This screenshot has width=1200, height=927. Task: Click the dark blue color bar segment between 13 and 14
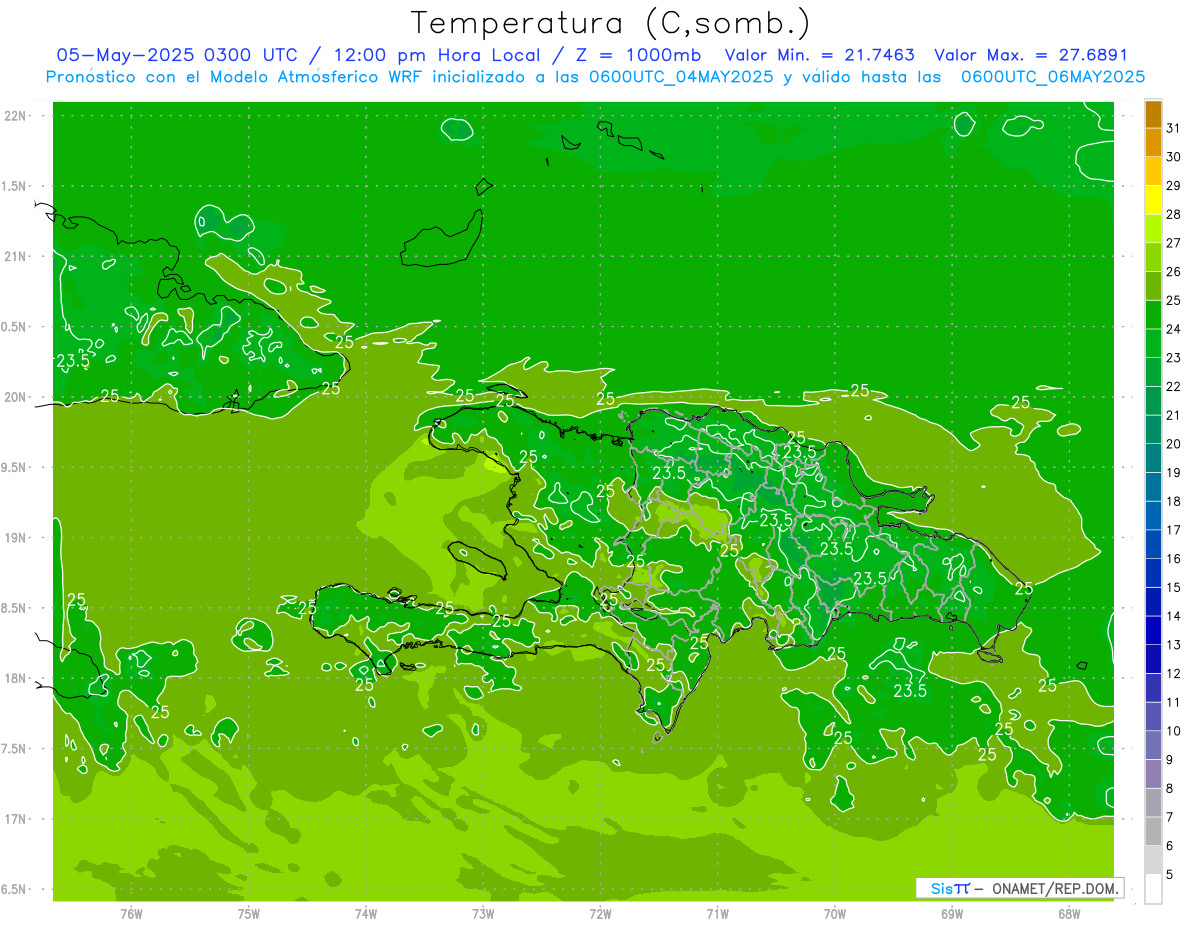pyautogui.click(x=1153, y=631)
